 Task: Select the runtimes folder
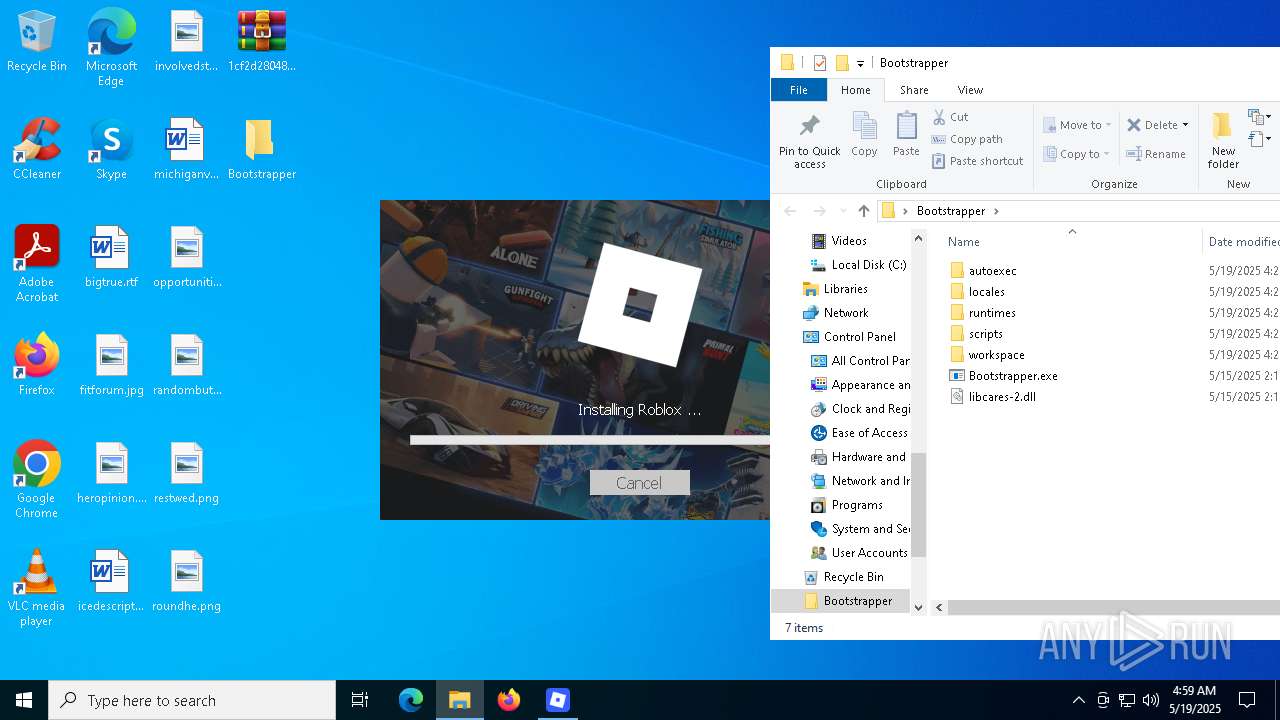pyautogui.click(x=981, y=313)
